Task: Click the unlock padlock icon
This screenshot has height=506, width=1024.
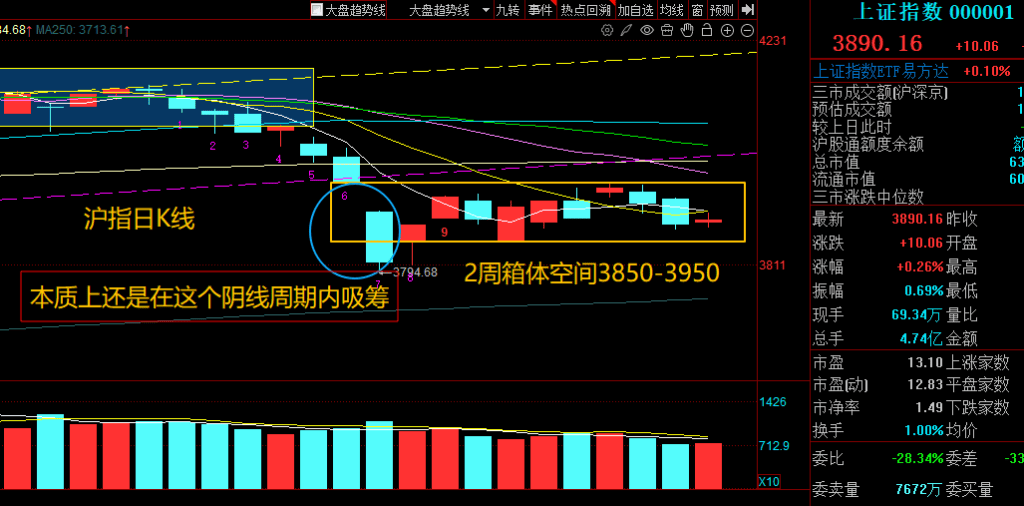Action: (x=708, y=31)
